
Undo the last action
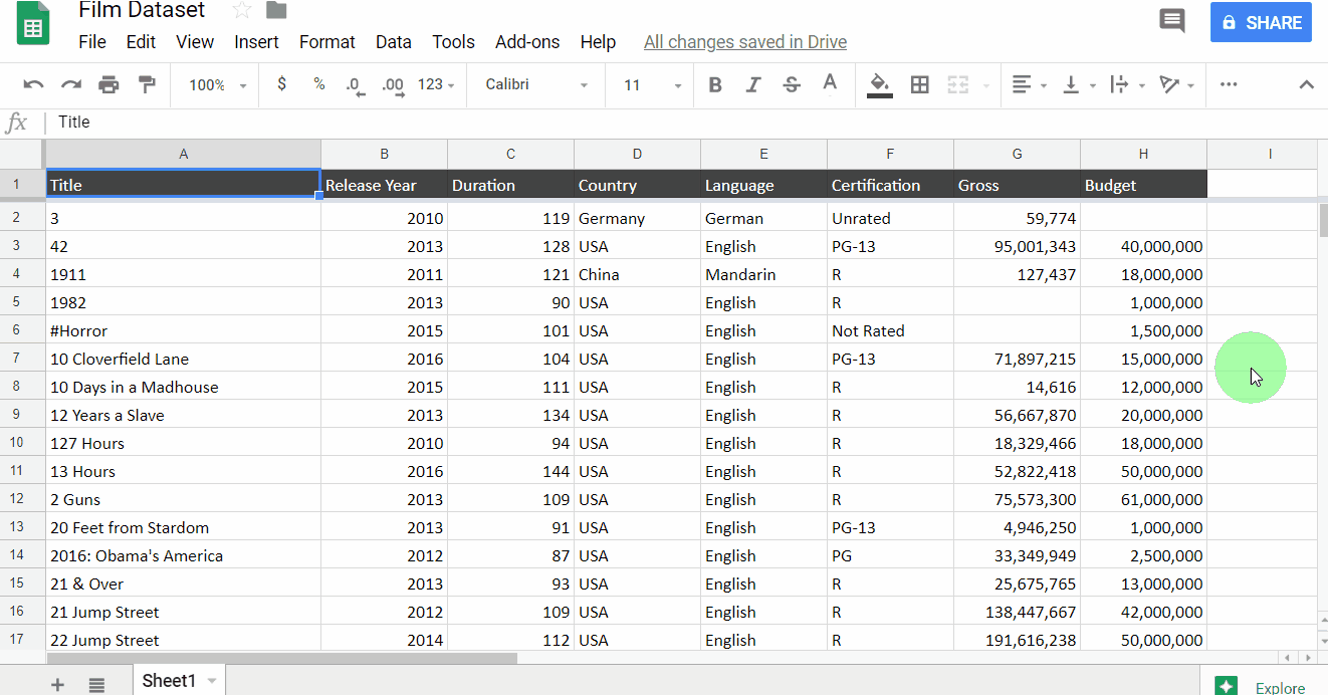34,85
